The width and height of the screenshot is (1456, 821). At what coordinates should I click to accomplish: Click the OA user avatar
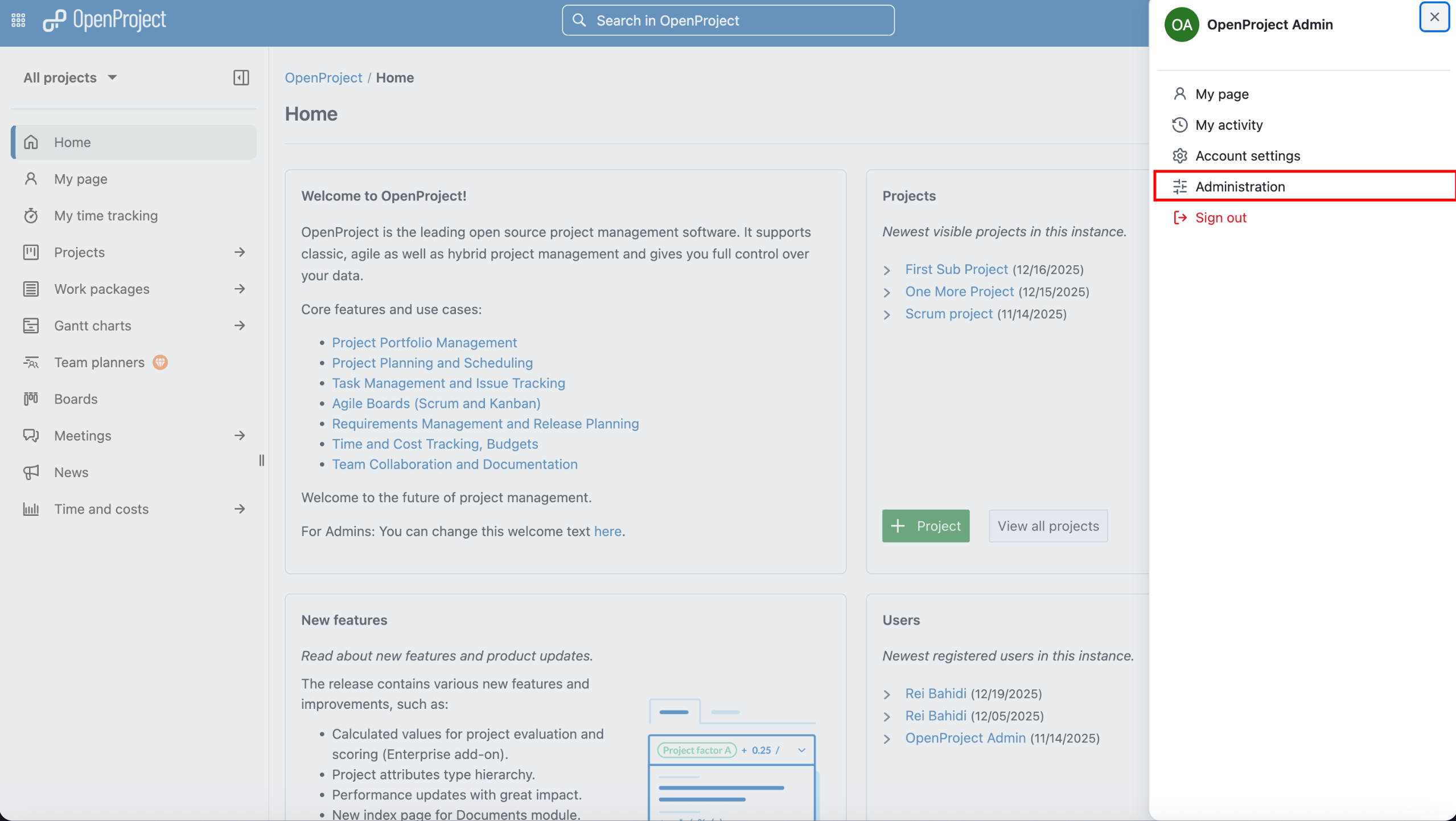pos(1182,24)
